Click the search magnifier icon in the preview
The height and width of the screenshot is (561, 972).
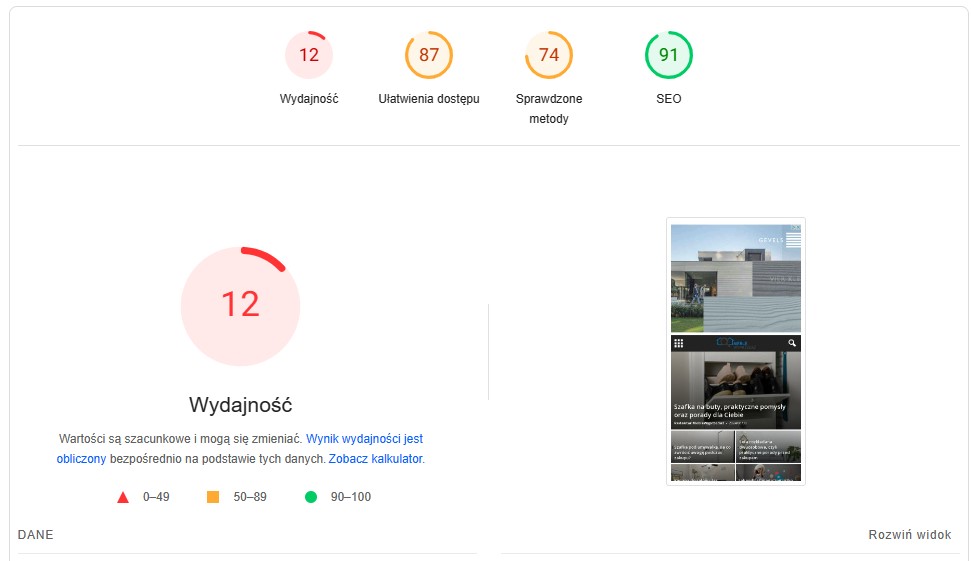(x=792, y=343)
